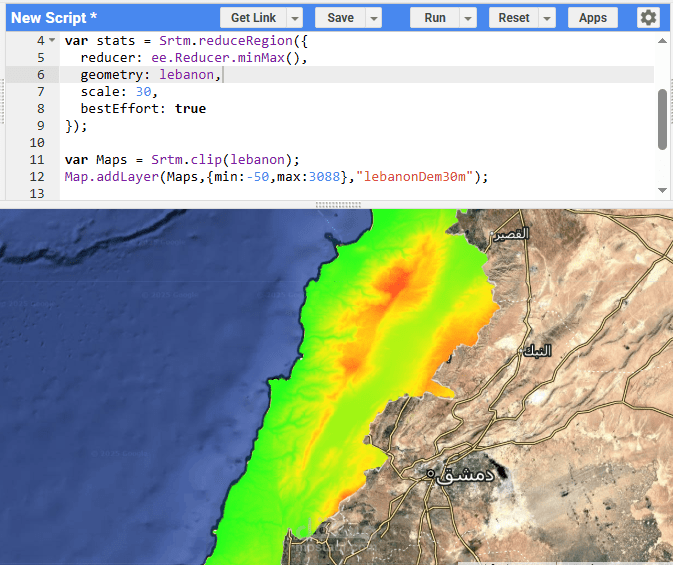Click the Get Link button
The image size is (673, 565).
pos(253,18)
